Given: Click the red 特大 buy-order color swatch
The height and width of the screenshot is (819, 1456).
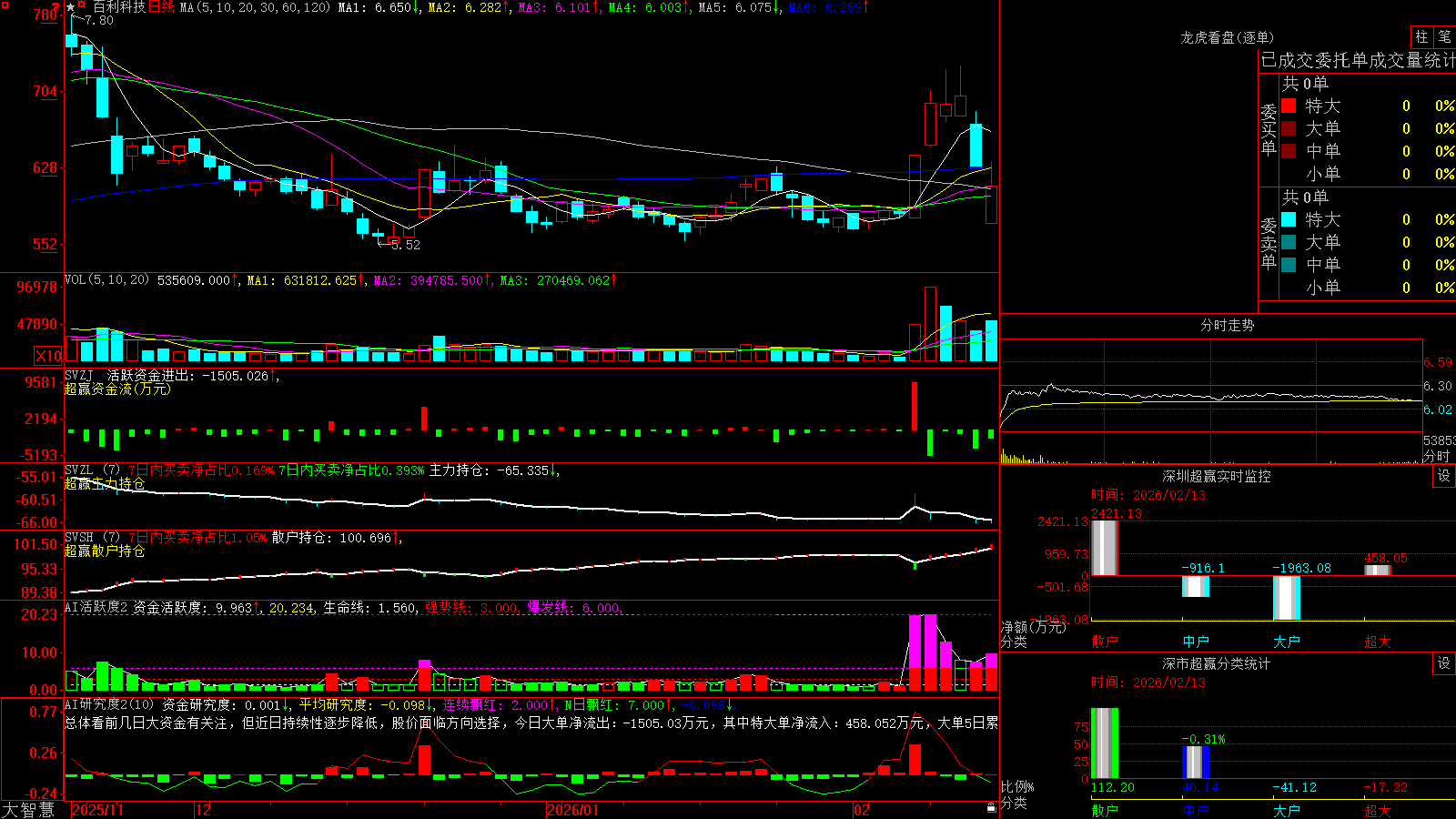Looking at the screenshot, I should (x=1289, y=106).
